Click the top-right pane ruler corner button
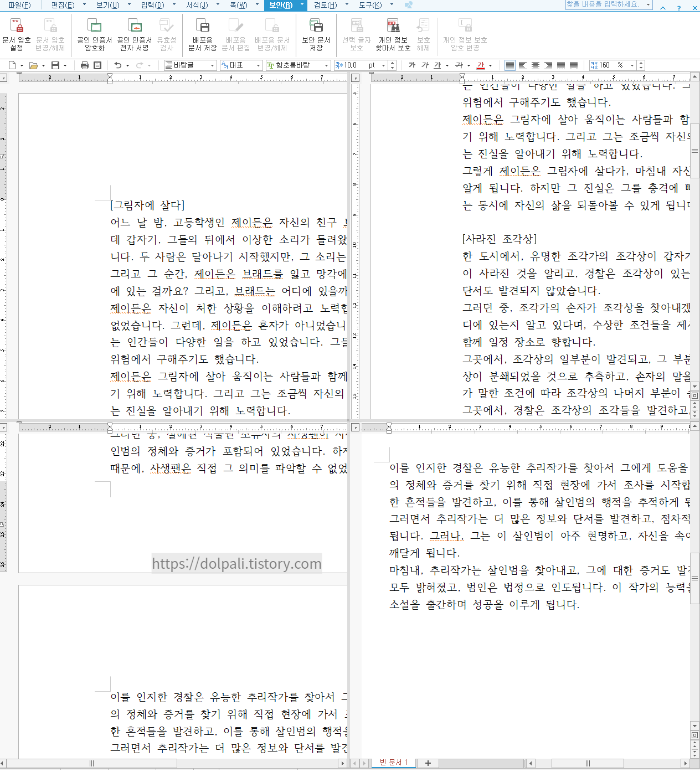The width and height of the screenshot is (700, 770). [x=356, y=78]
